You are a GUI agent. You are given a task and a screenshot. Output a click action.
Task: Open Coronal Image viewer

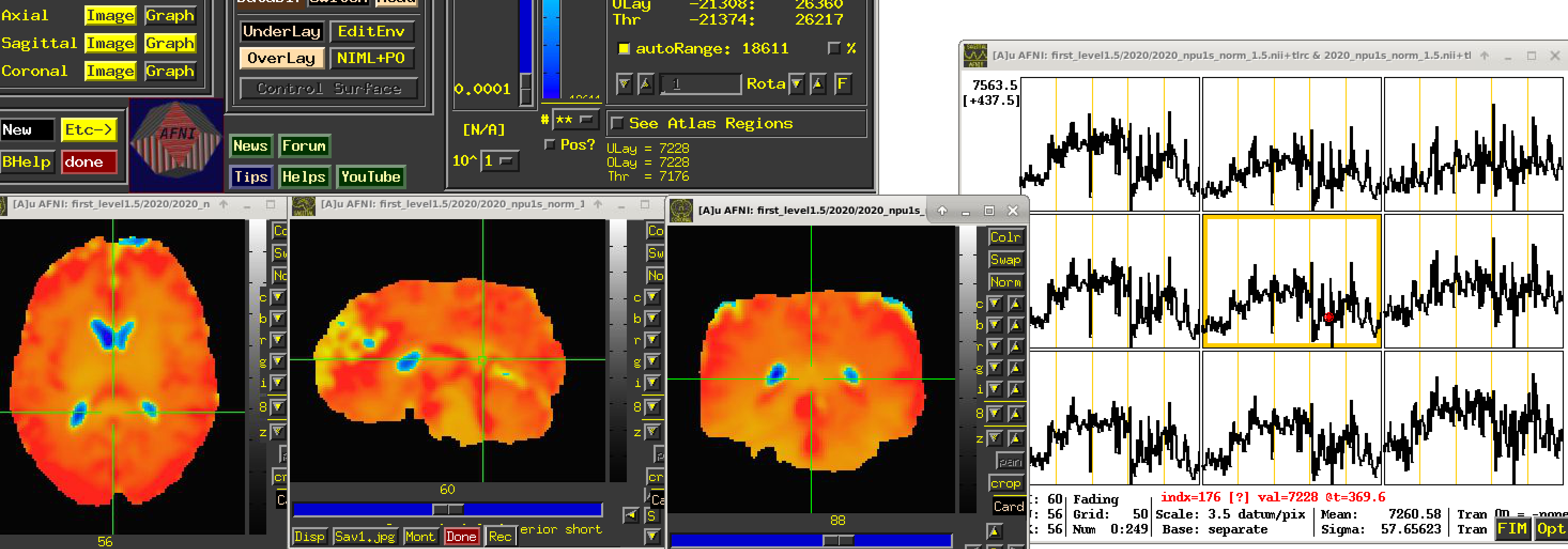click(x=110, y=71)
